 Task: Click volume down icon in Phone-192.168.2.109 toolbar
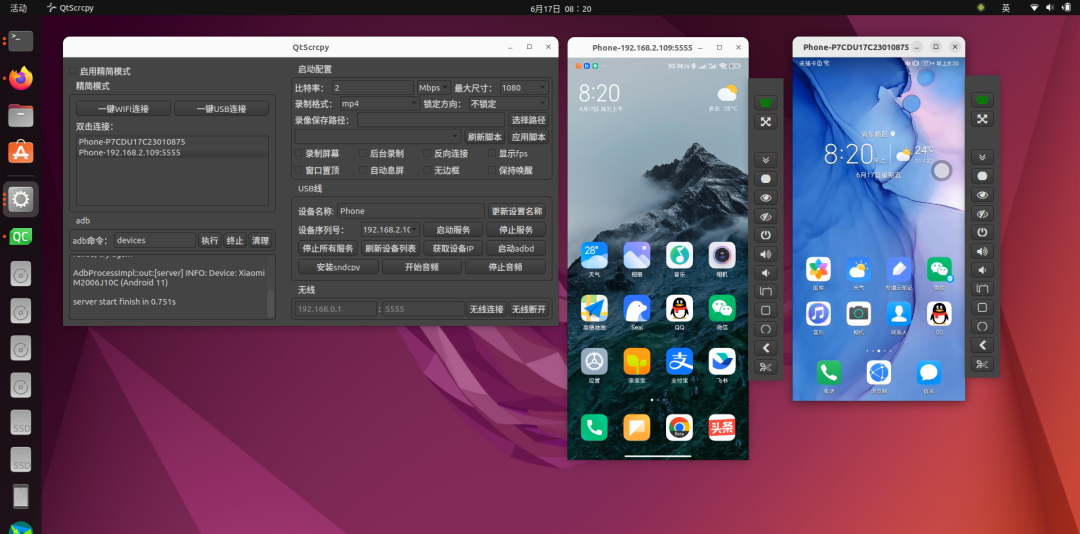click(x=765, y=272)
